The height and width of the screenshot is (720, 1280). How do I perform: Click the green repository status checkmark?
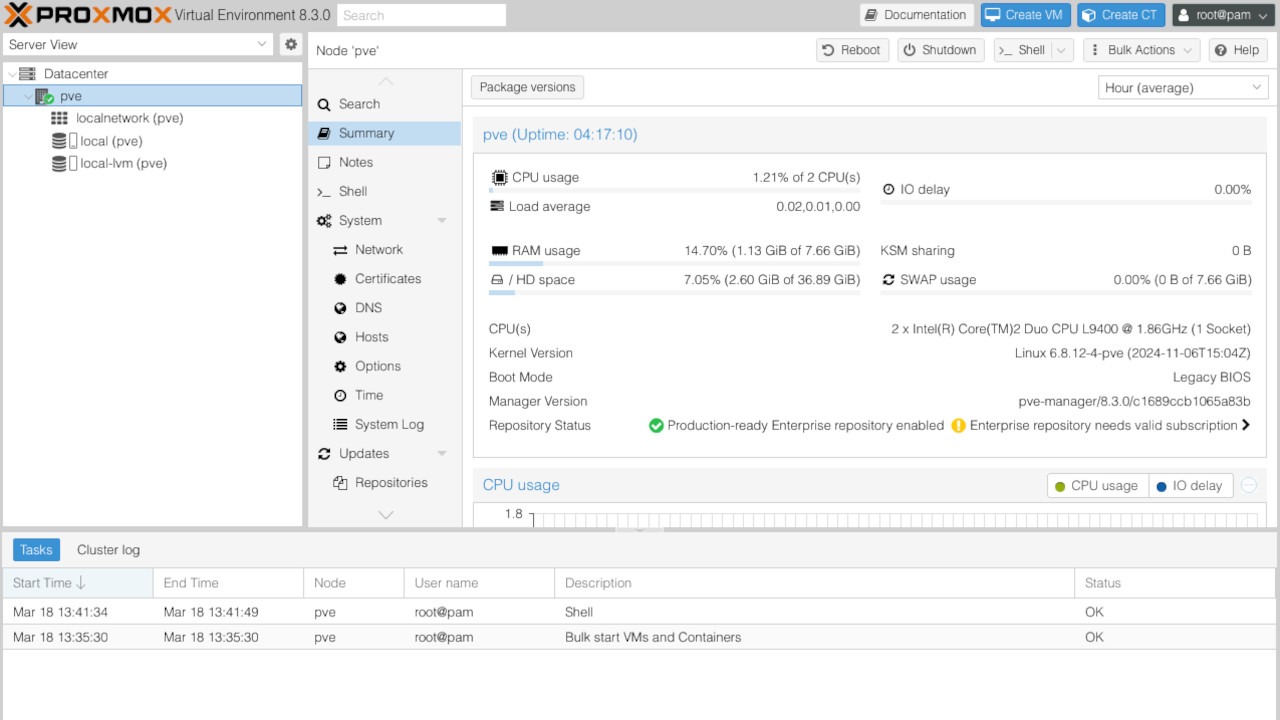point(656,426)
